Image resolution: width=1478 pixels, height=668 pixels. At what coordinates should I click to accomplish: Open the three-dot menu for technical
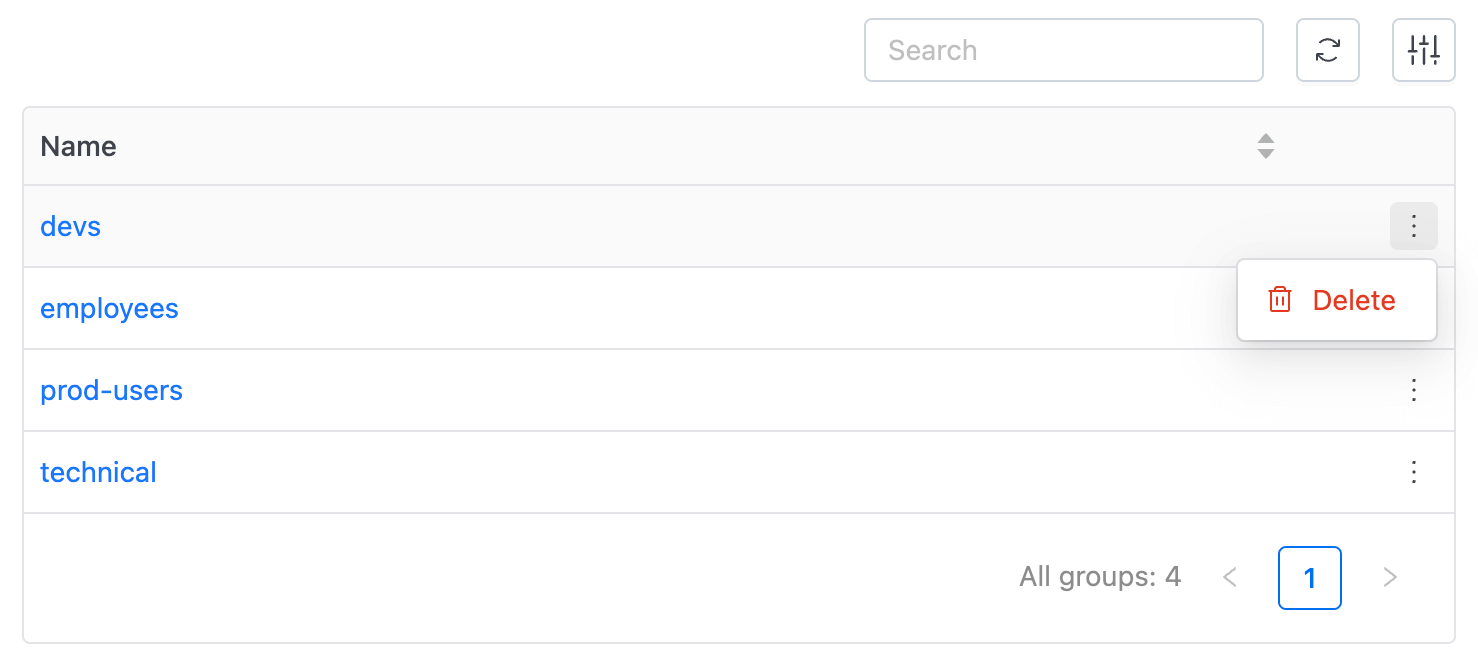(x=1414, y=472)
